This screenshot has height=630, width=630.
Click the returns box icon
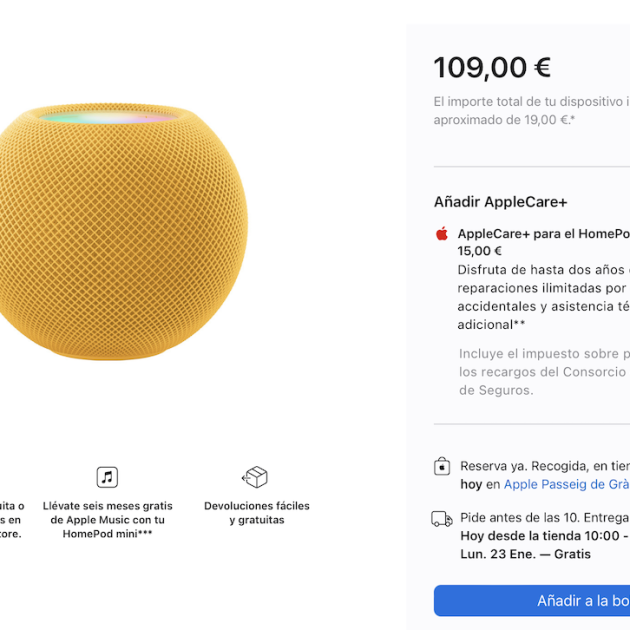[255, 477]
